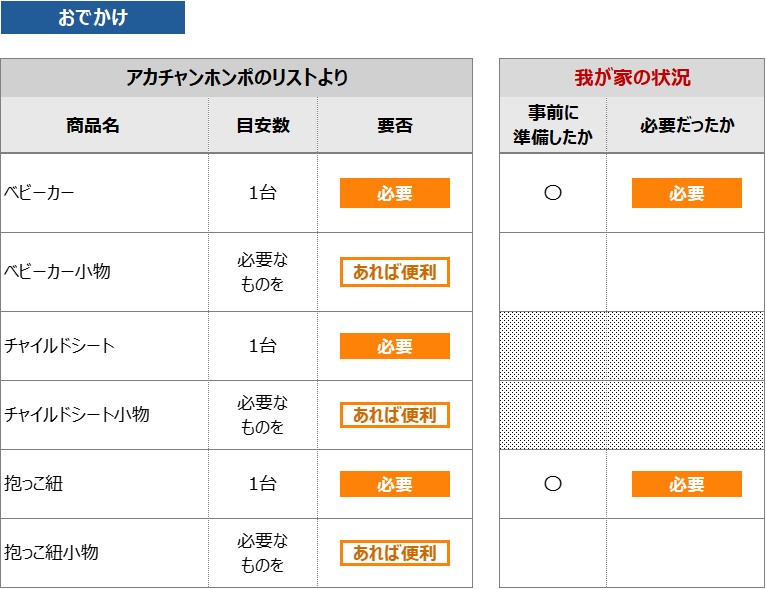Click the shaded cell beside チャイルドシート row
Screen dimensions: 766x589
(632, 346)
